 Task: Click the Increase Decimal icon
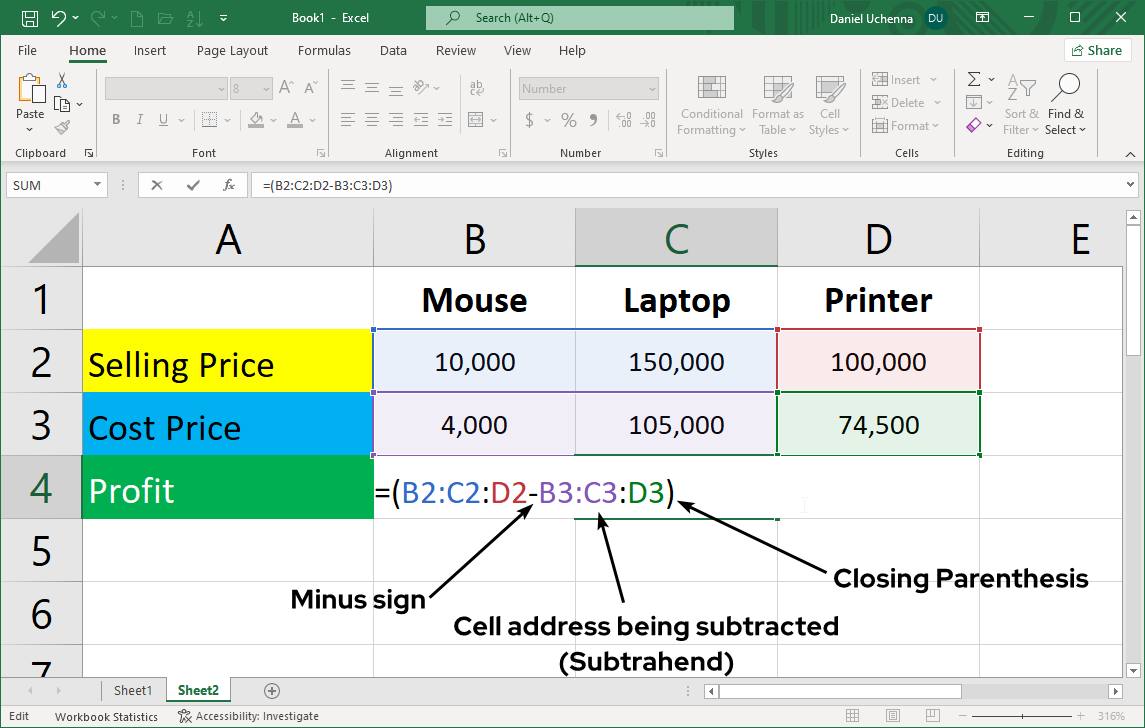coord(625,119)
